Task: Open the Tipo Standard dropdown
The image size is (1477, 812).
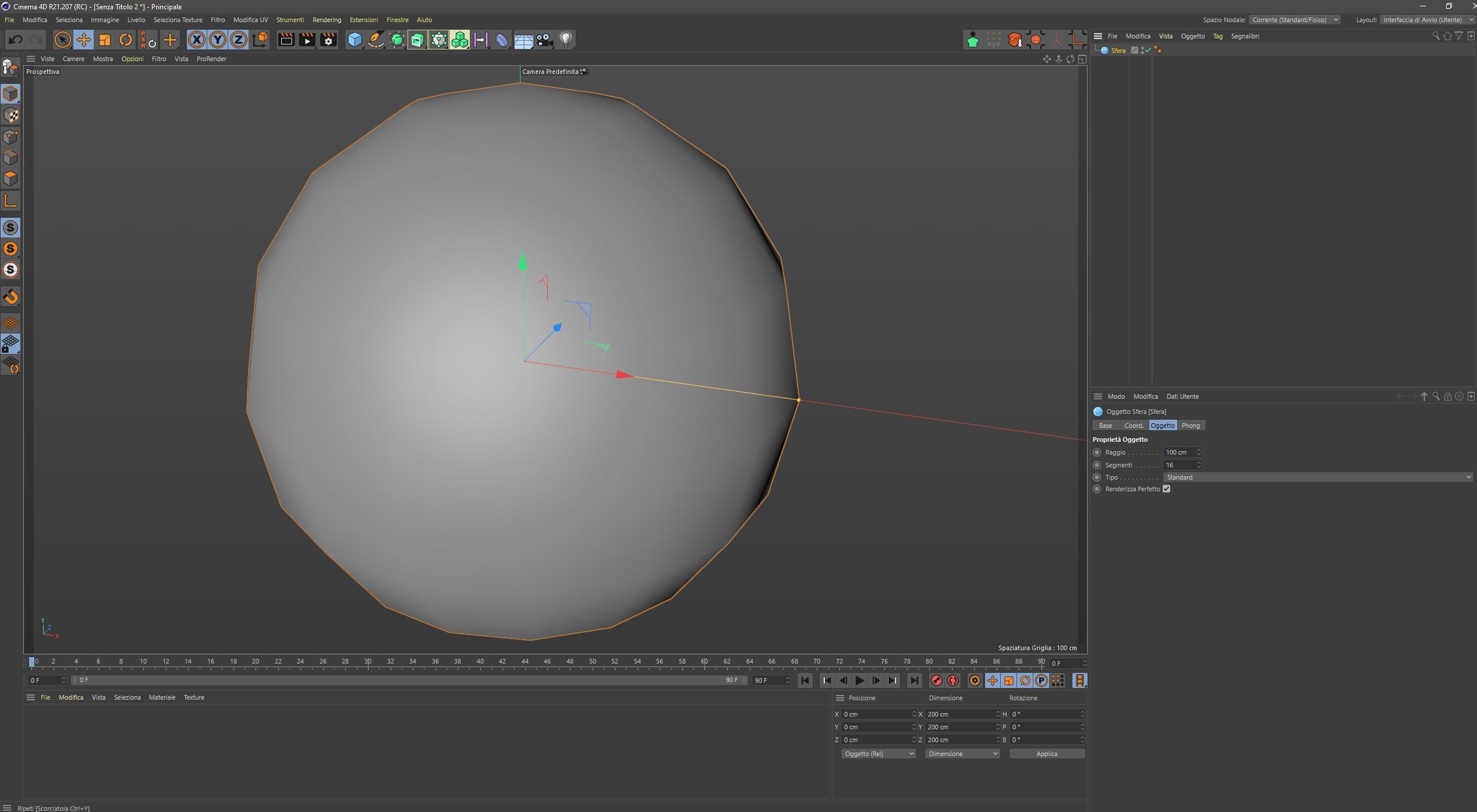Action: 1318,477
